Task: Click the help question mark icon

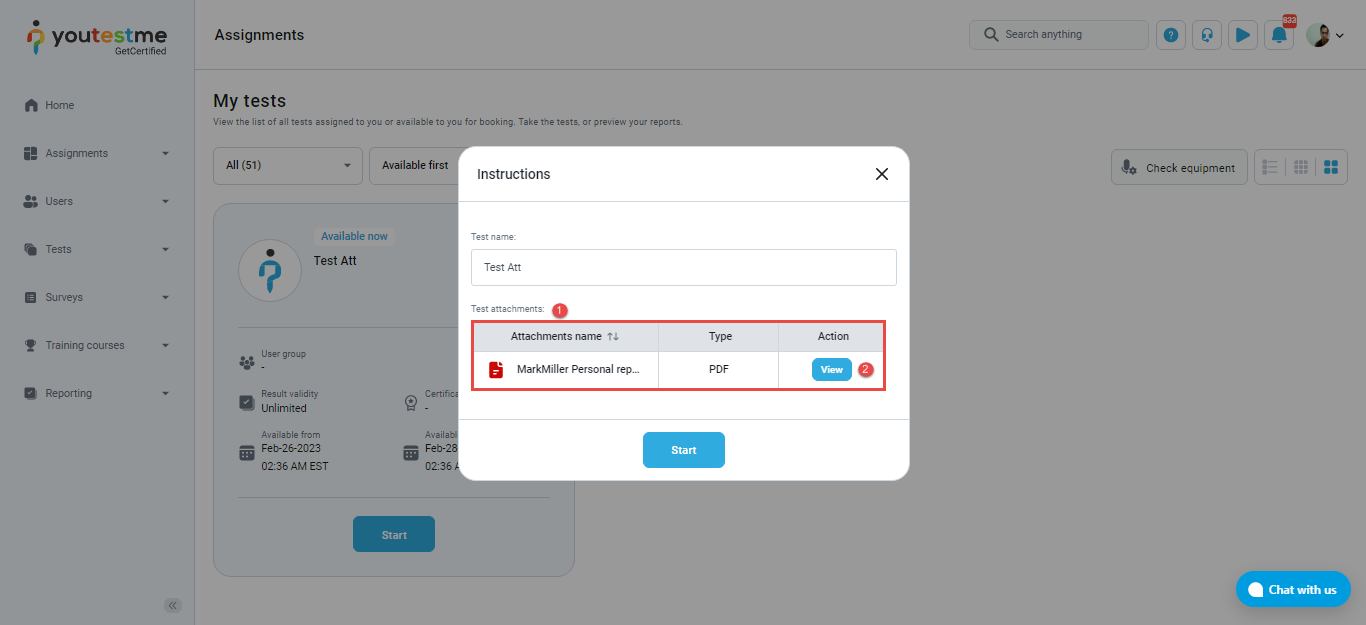Action: (x=1171, y=35)
